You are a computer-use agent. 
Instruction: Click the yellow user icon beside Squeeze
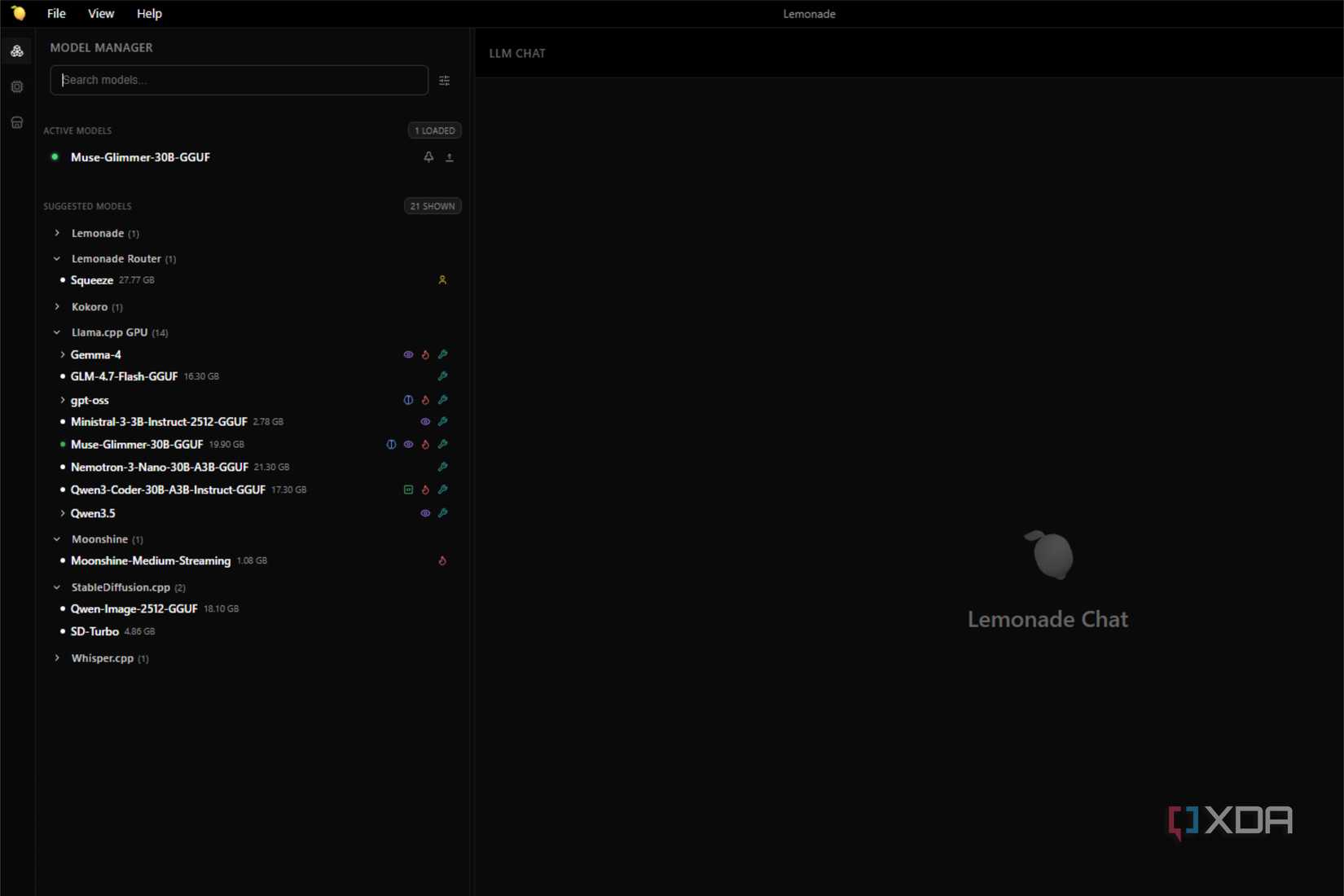(442, 280)
